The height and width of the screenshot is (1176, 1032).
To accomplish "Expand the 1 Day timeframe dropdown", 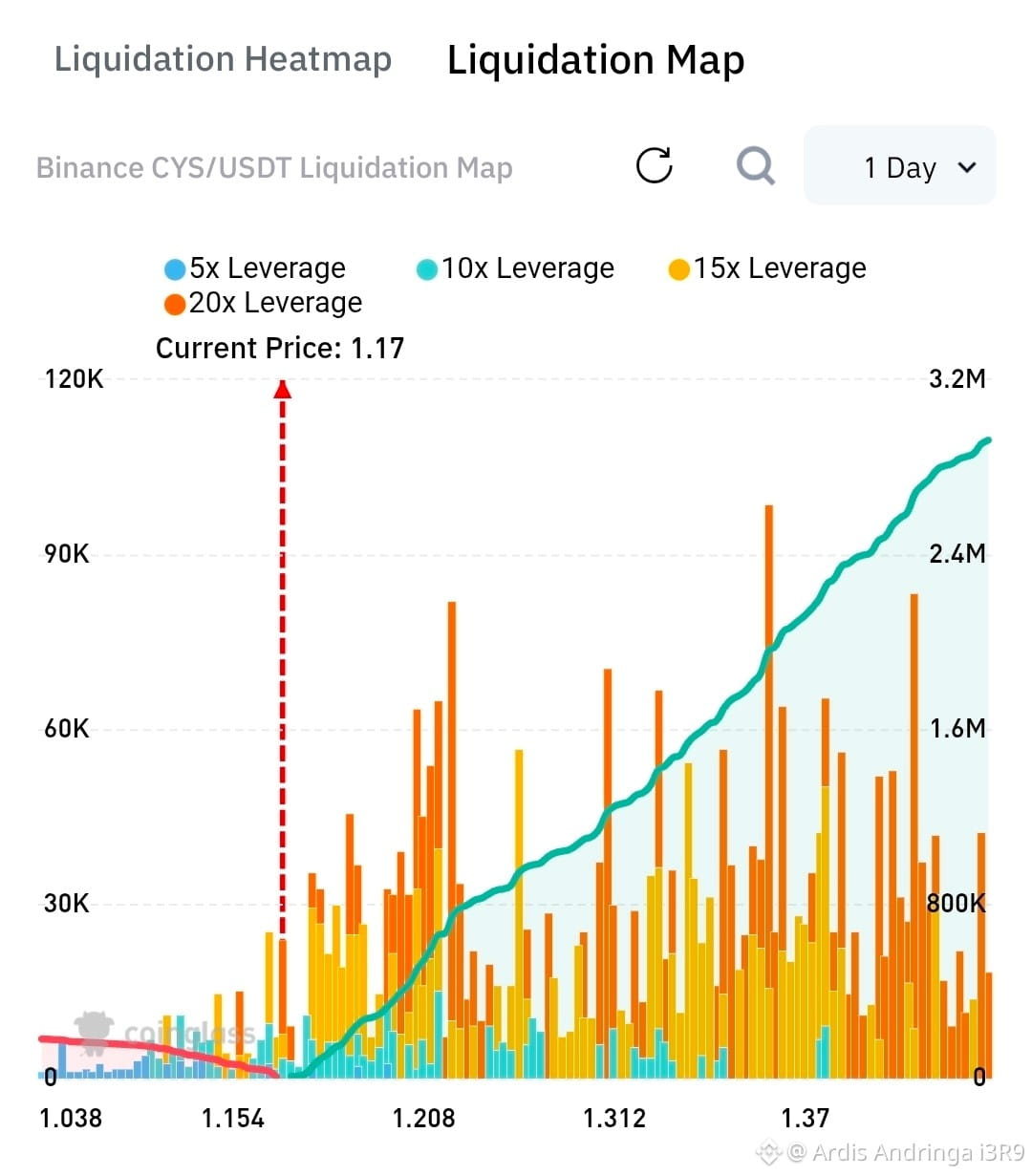I will point(900,165).
